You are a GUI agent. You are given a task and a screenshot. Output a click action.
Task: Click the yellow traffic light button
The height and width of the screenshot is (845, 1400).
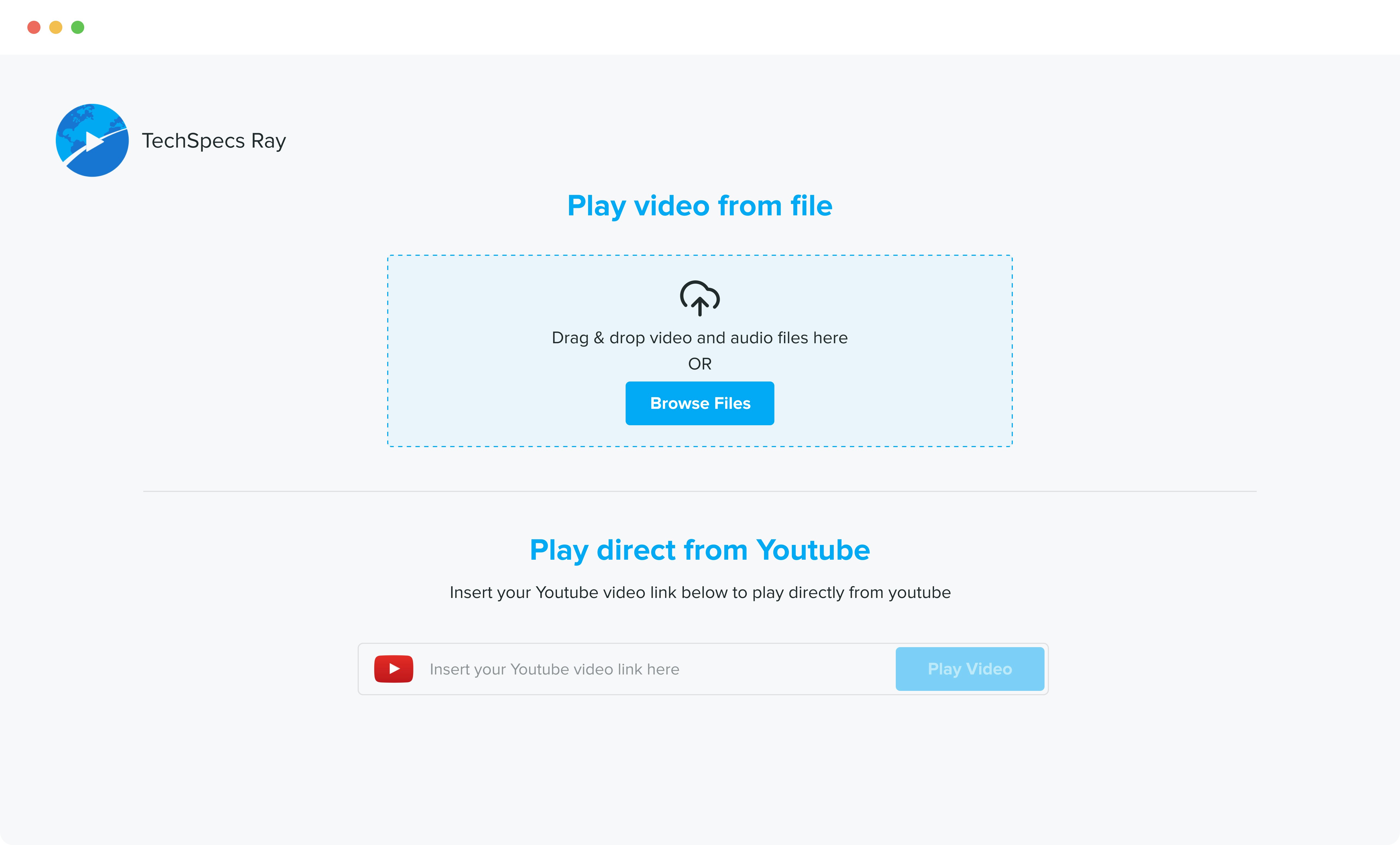tap(56, 27)
